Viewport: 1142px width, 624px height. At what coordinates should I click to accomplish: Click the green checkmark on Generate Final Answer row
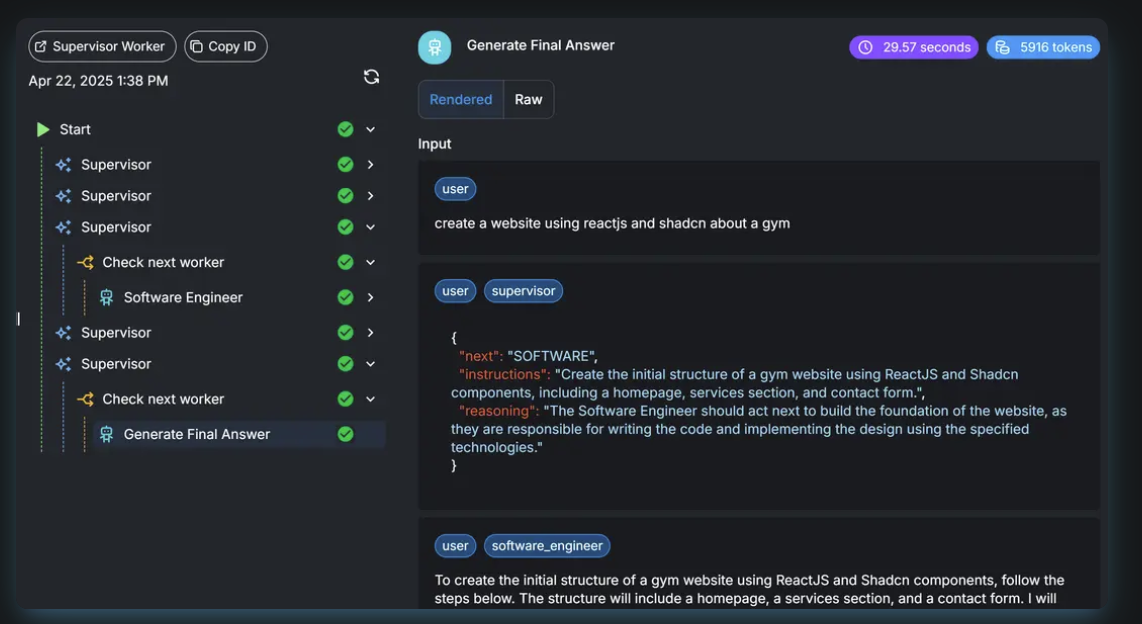pos(345,434)
